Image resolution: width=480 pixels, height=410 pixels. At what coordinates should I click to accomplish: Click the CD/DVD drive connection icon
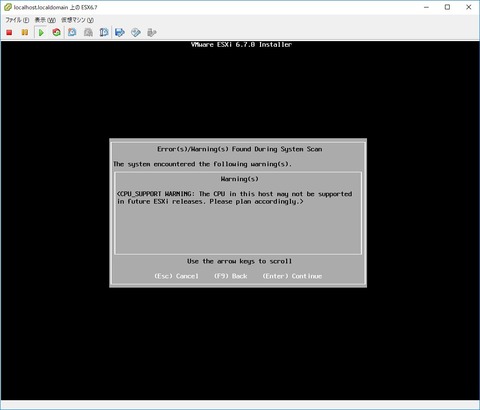coord(136,32)
